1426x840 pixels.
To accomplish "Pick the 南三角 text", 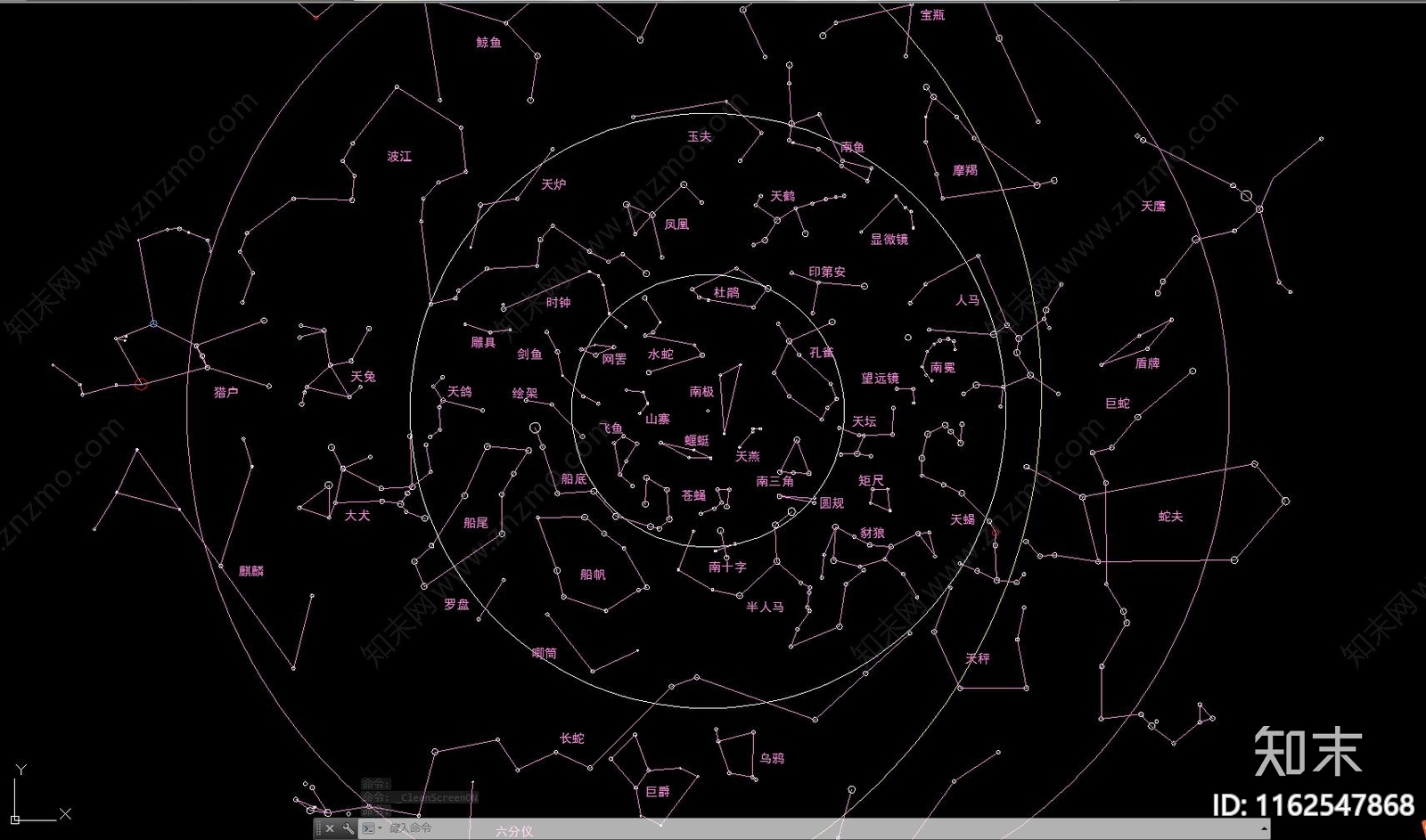I will click(x=774, y=481).
